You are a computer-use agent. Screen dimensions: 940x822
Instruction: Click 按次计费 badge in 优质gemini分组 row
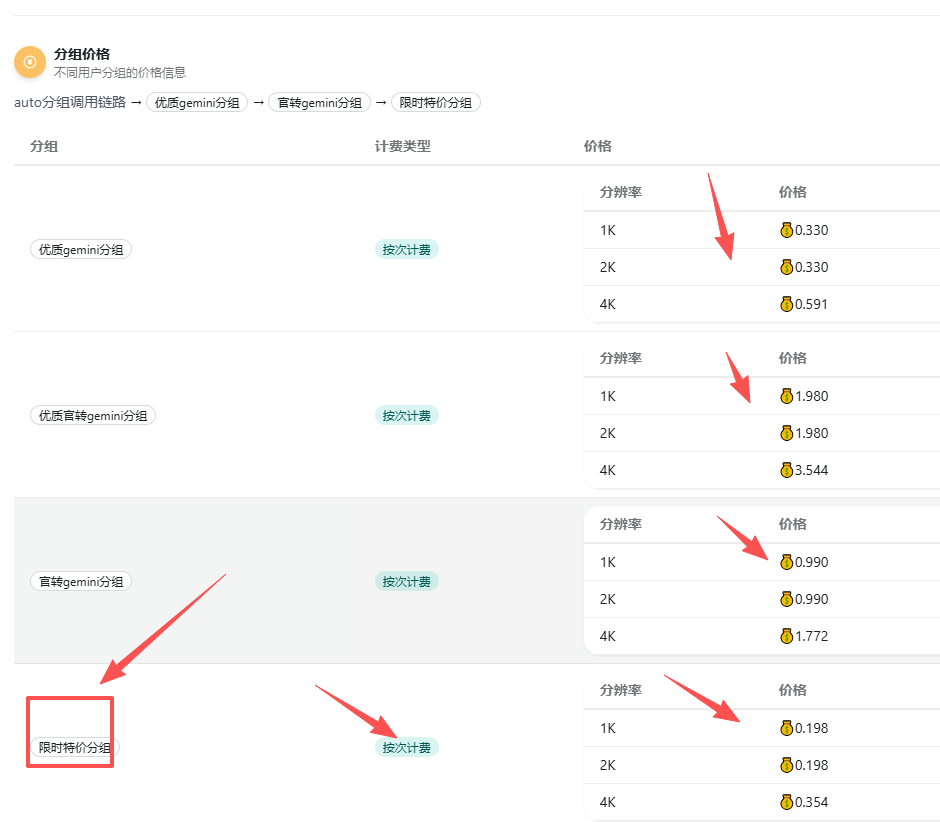(x=406, y=250)
